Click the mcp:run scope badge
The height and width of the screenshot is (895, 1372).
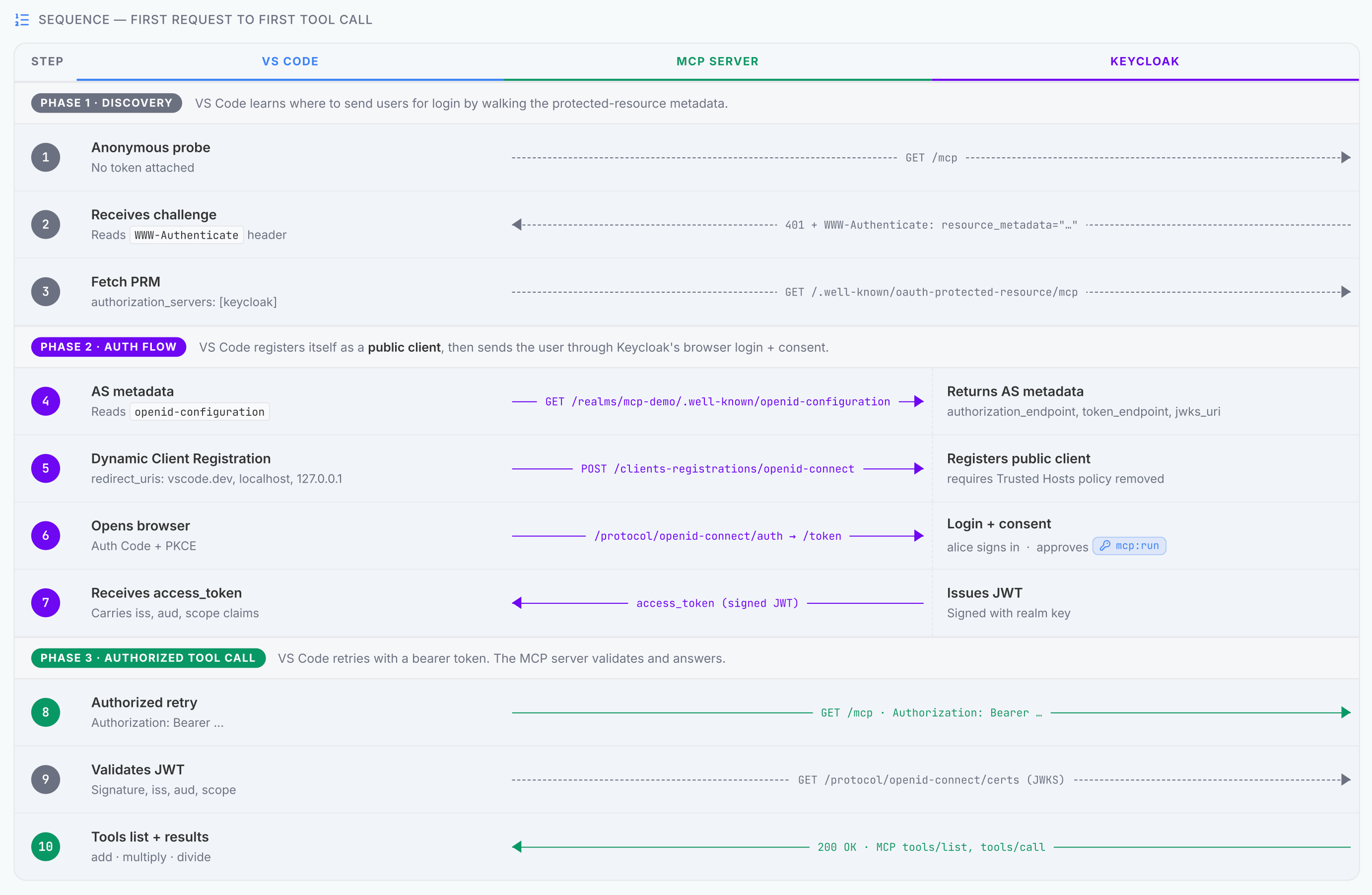[x=1129, y=546]
